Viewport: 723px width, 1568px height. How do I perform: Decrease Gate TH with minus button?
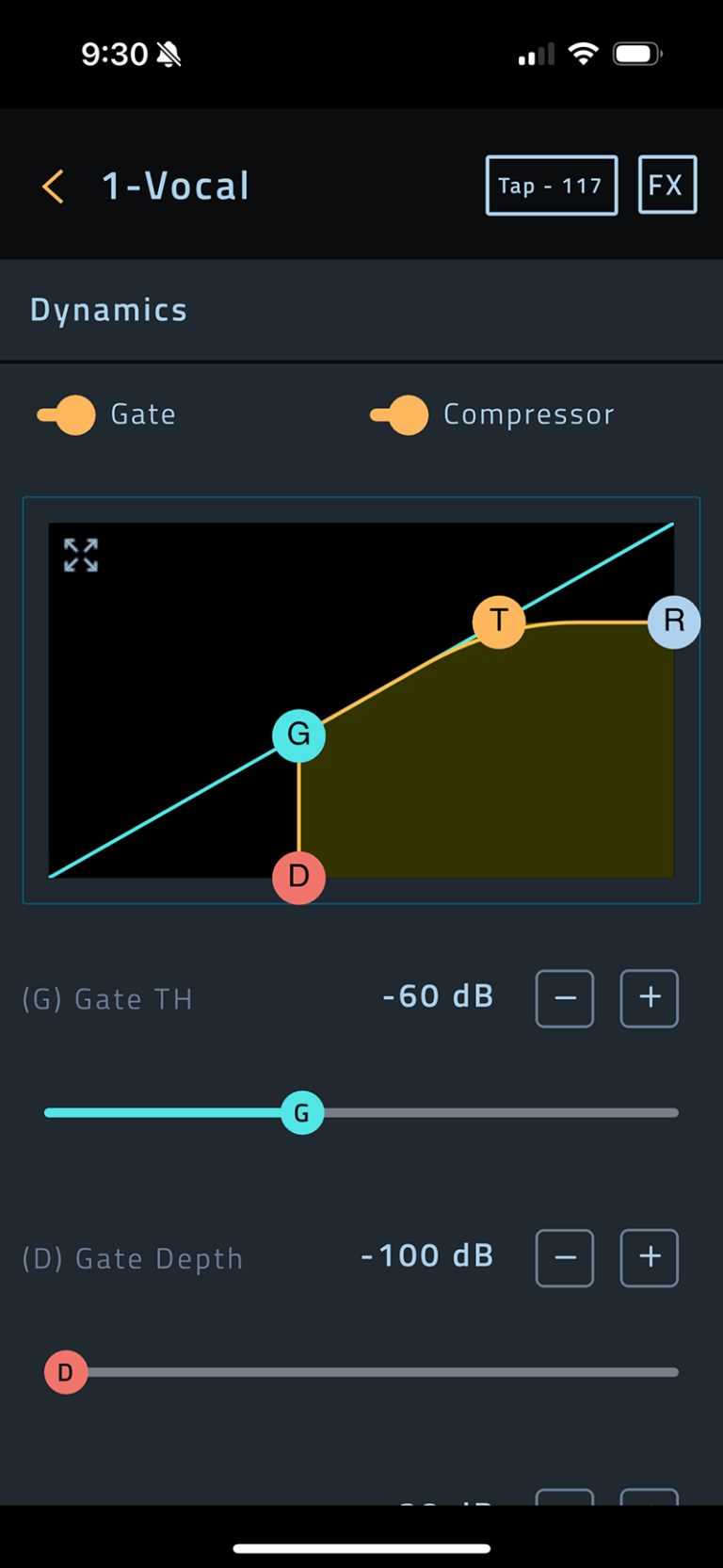[565, 998]
